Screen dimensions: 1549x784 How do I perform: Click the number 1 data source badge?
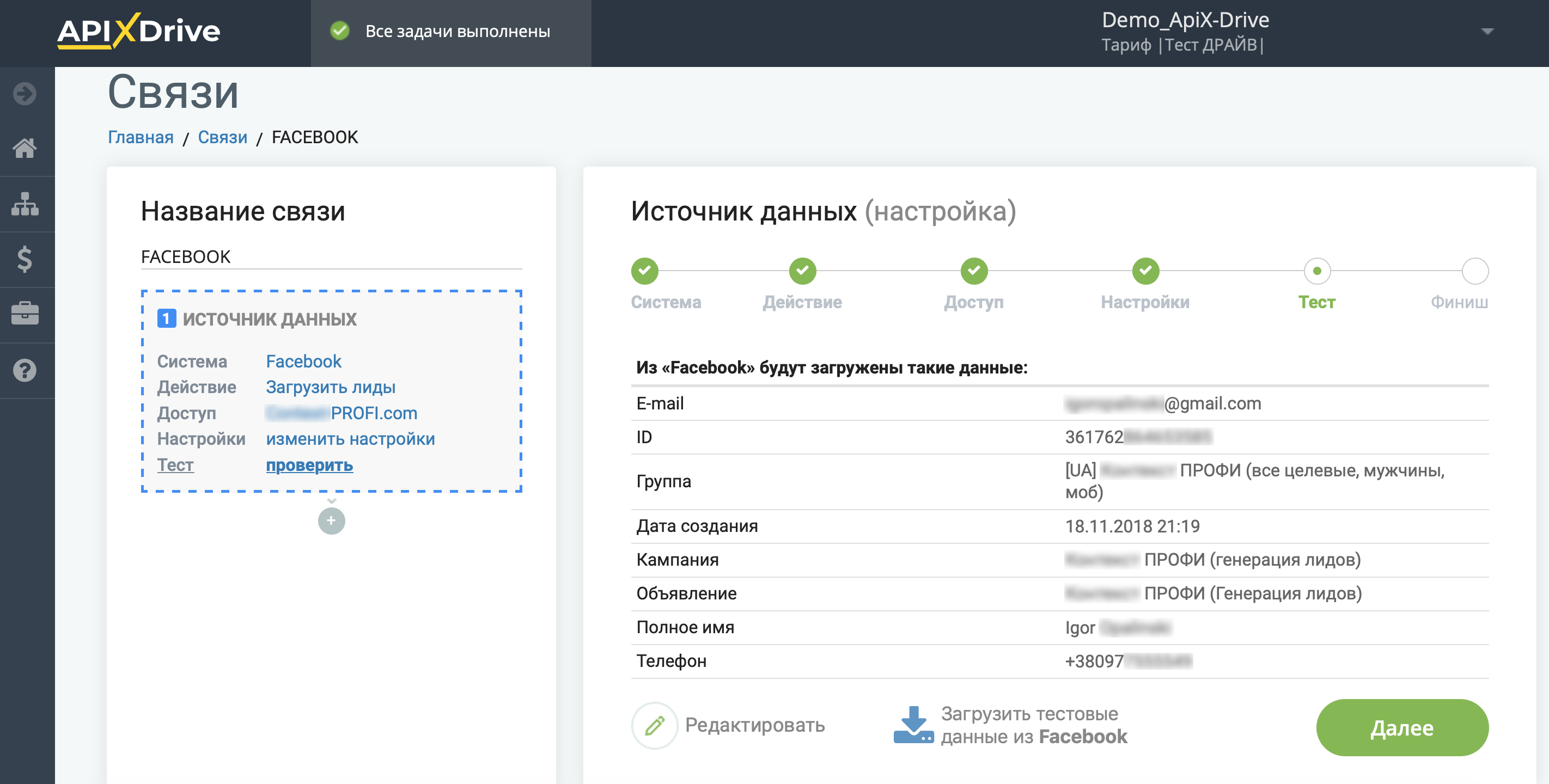pos(167,318)
